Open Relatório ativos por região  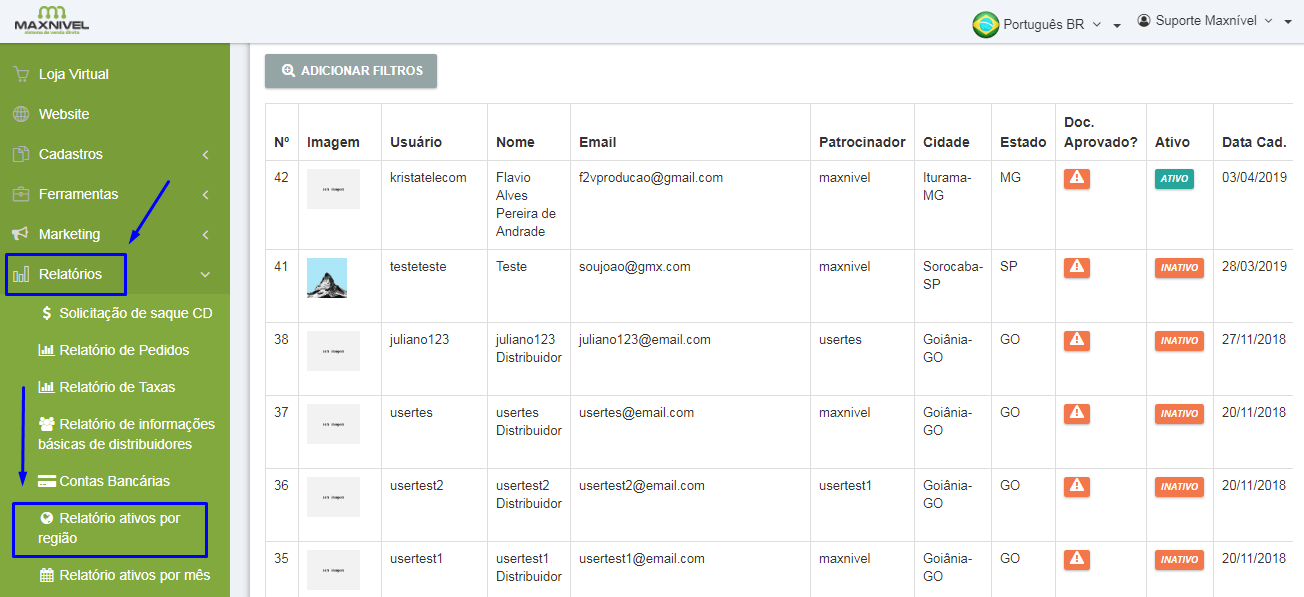pyautogui.click(x=109, y=528)
